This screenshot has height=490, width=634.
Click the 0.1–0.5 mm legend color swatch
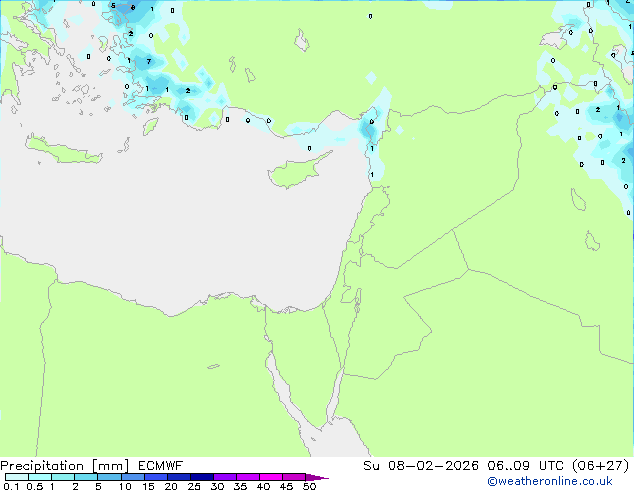coord(17,477)
